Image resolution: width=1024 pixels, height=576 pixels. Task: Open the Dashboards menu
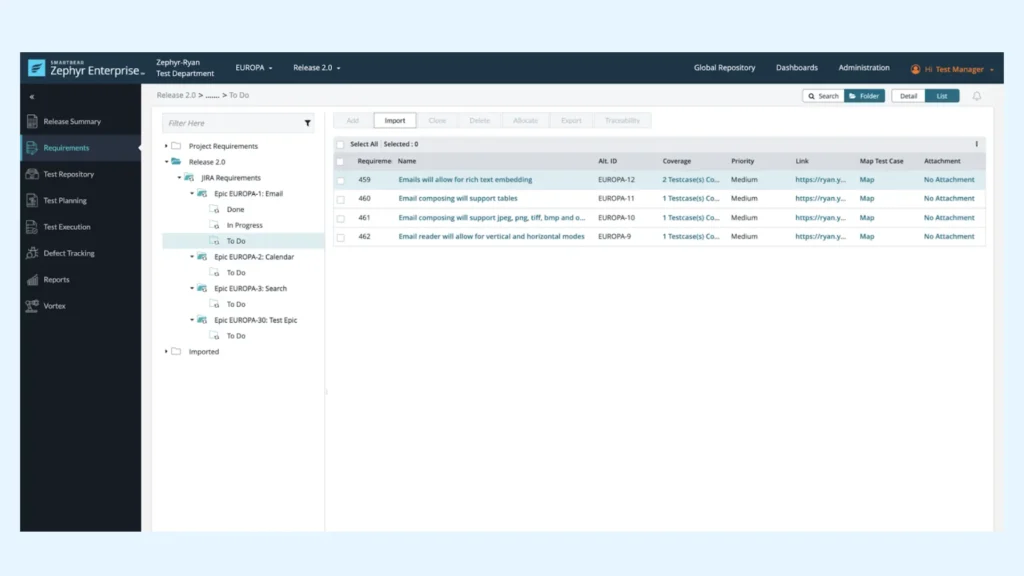click(x=796, y=68)
